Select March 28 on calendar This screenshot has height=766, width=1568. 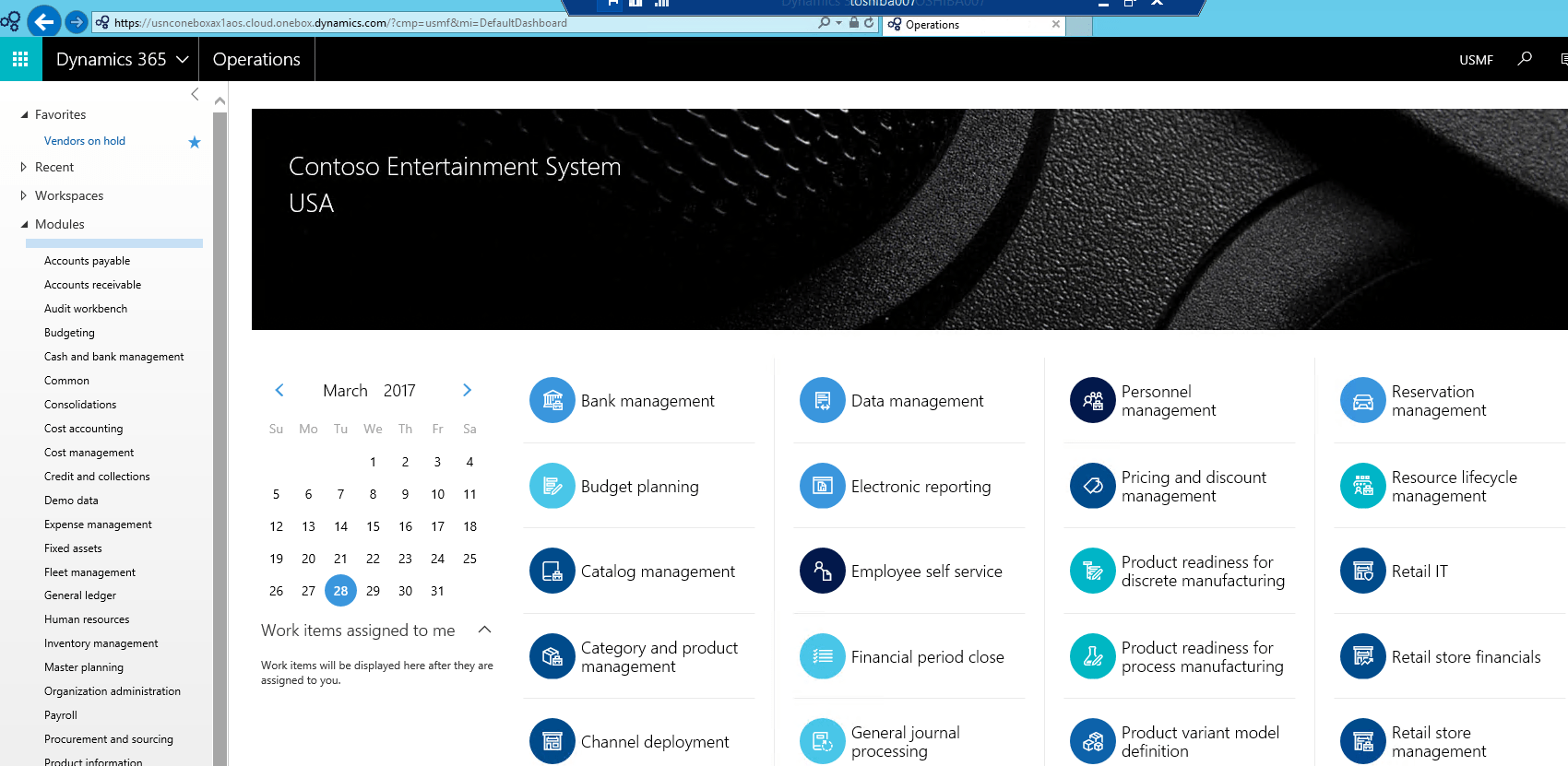coord(340,591)
